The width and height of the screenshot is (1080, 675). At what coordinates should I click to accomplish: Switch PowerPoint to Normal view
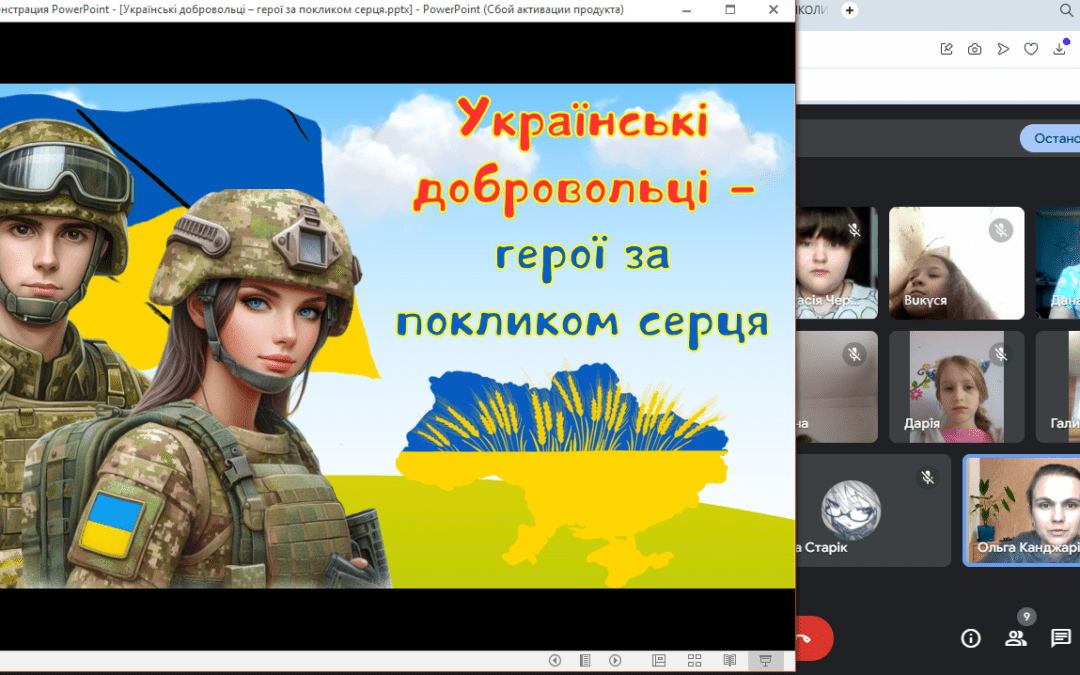coord(659,661)
